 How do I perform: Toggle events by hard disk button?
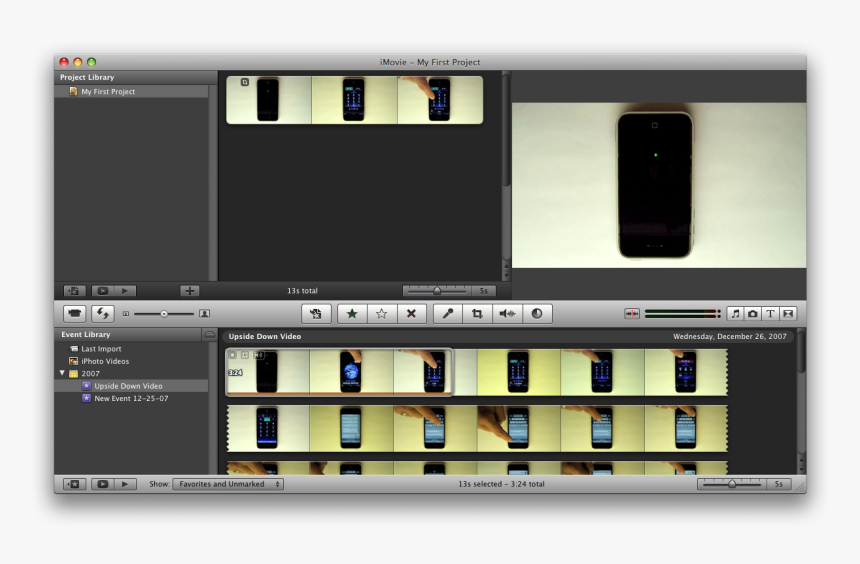210,334
